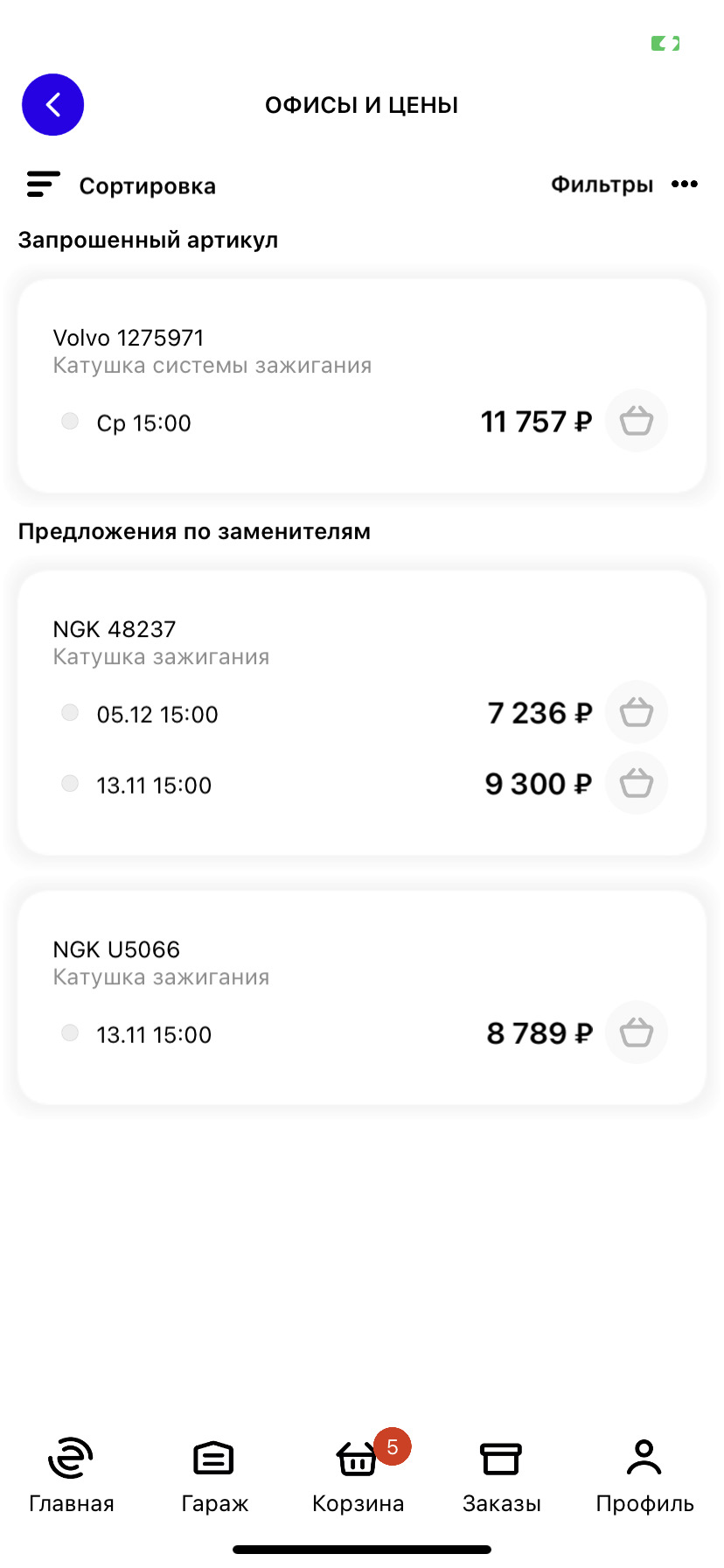Open the Фильтры filter options
Viewport: 724px width, 1568px height.
pos(602,185)
